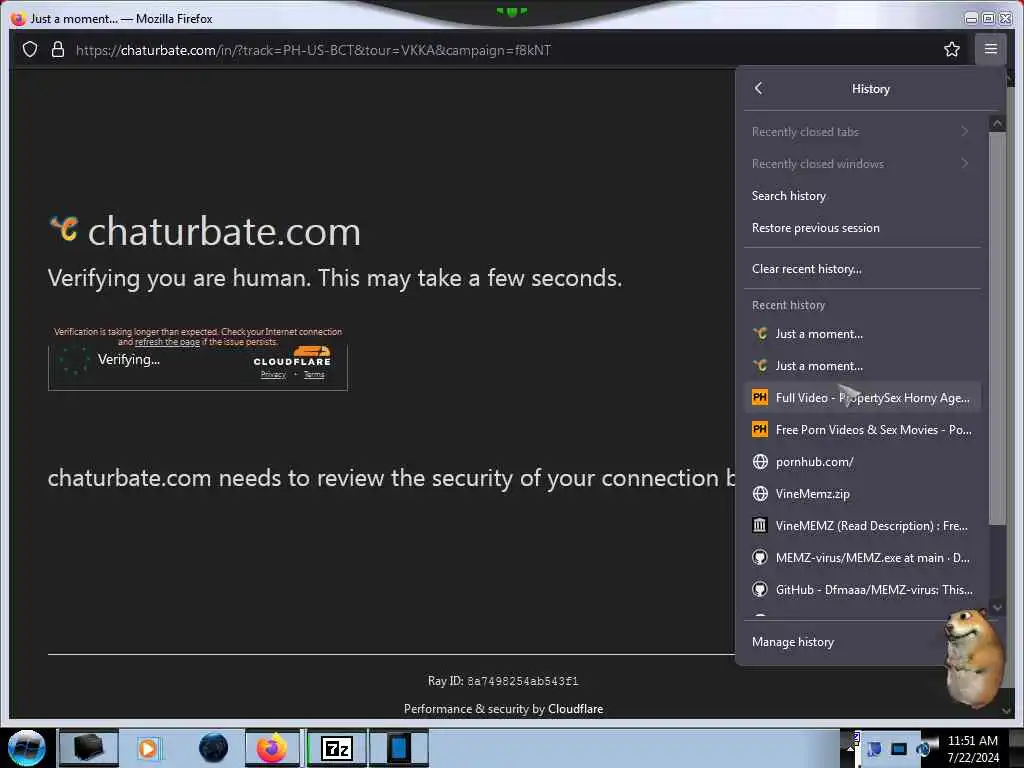
Task: Click the Verifying spinner indicator
Action: click(74, 360)
